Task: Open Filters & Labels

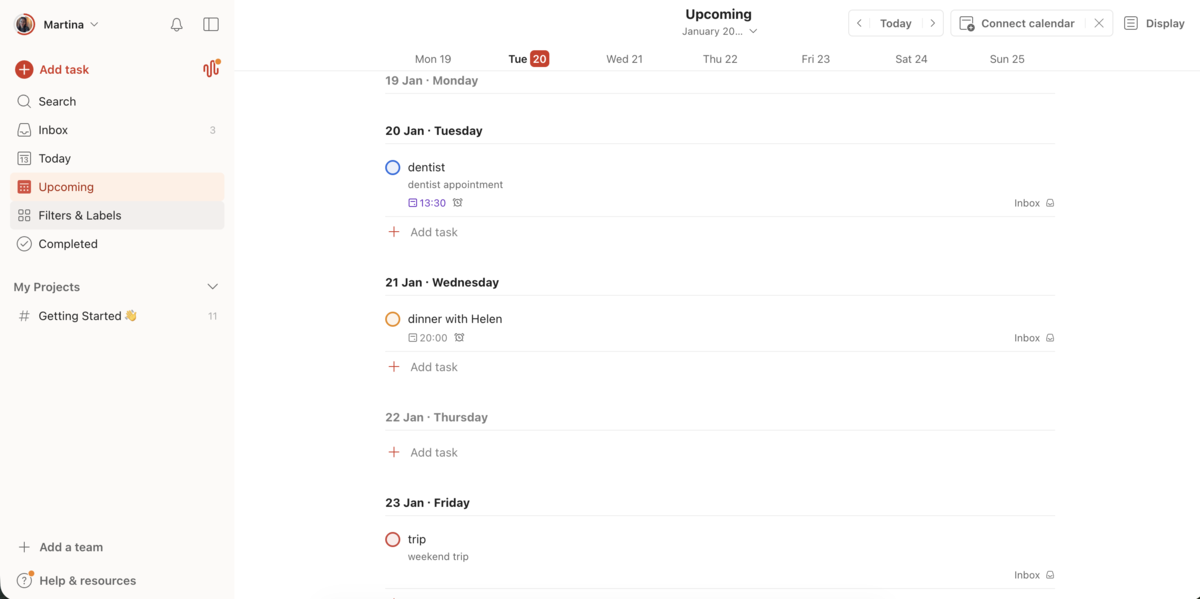Action: click(x=80, y=215)
